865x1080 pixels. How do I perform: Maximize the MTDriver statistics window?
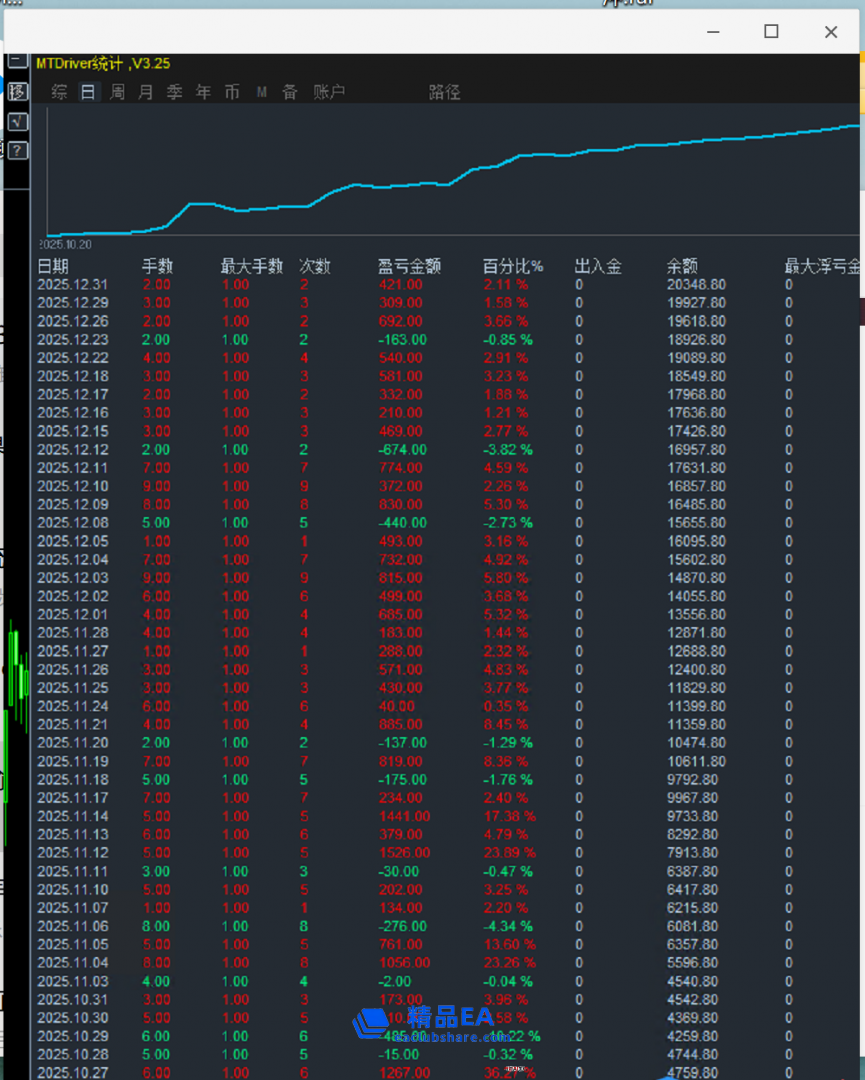(771, 31)
